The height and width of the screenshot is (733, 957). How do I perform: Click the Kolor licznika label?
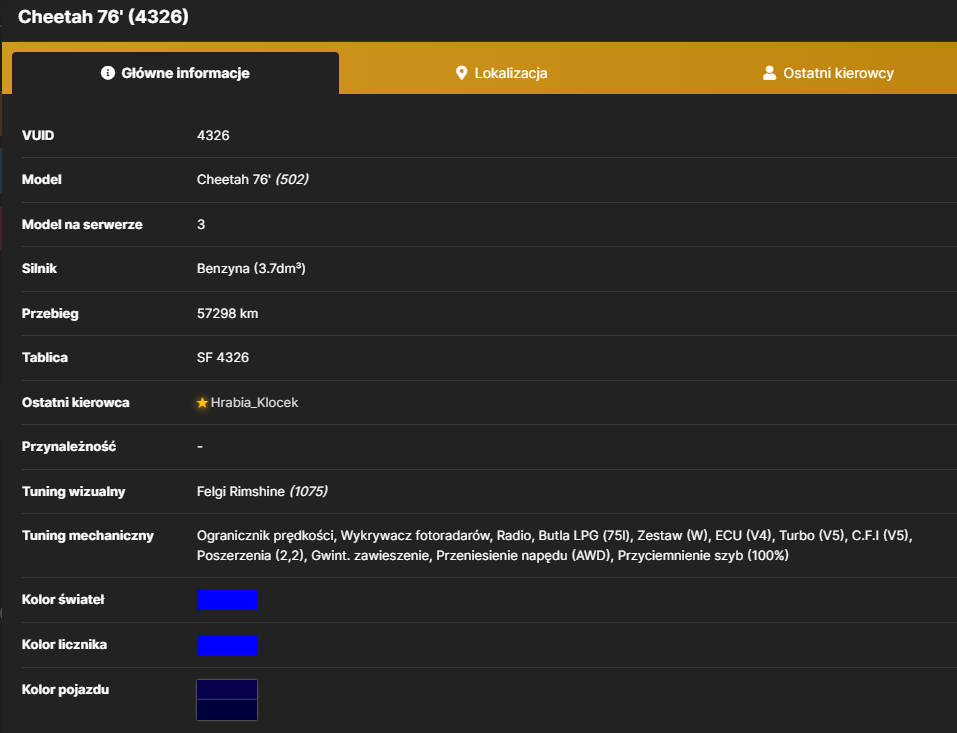click(64, 645)
